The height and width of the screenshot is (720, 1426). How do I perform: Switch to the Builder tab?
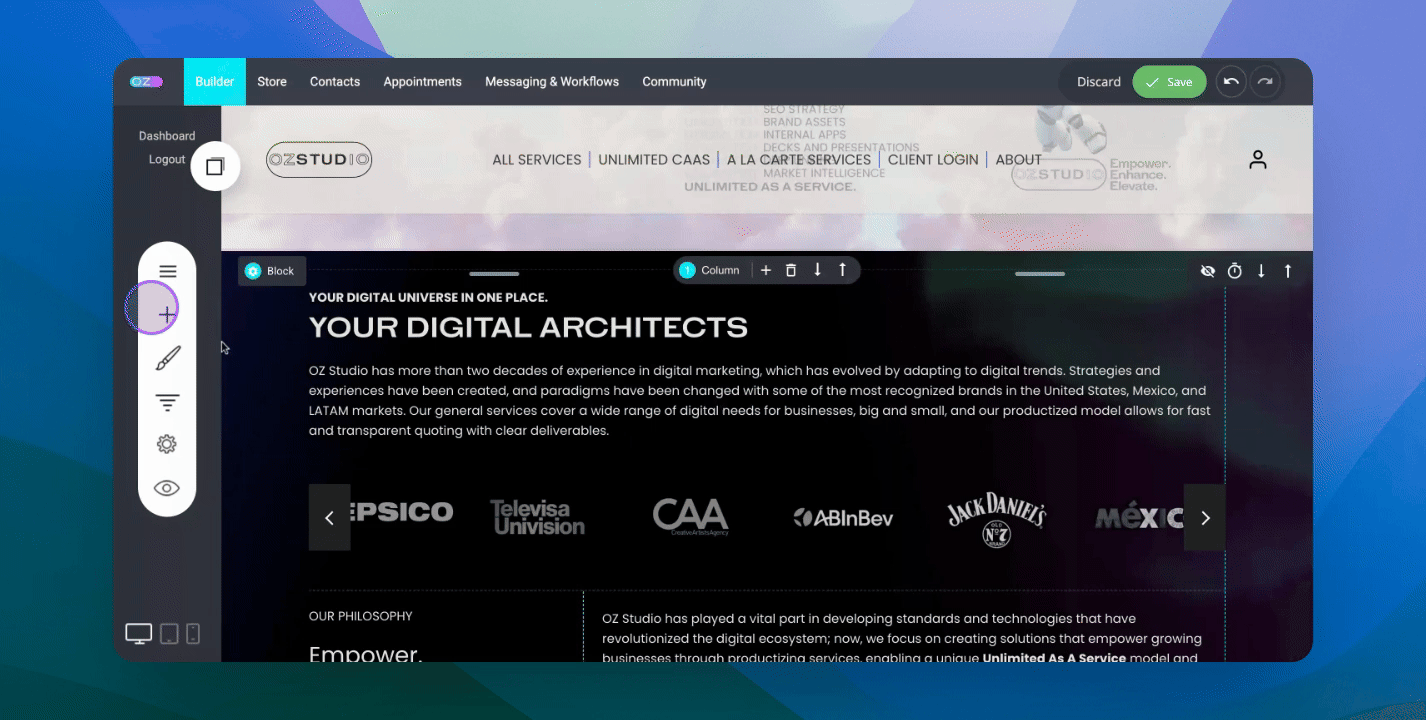(215, 82)
